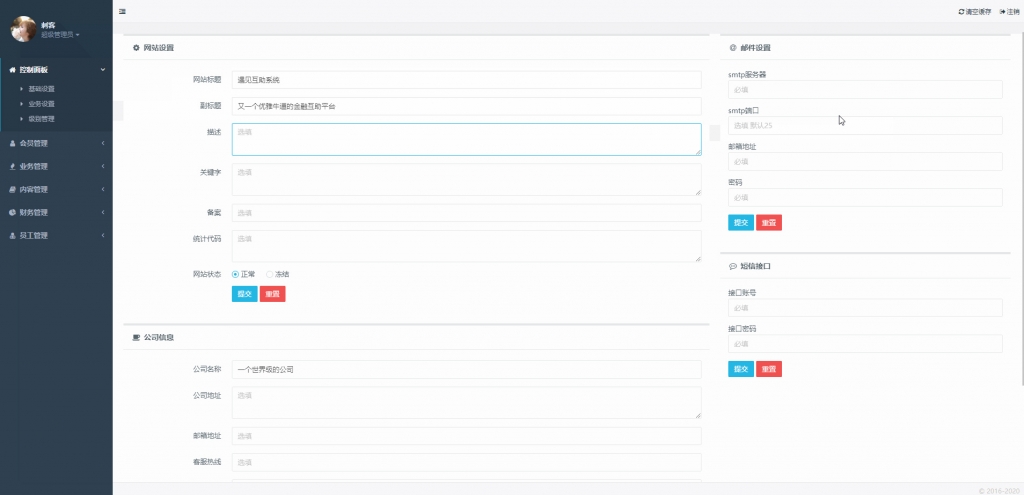This screenshot has width=1024, height=495.
Task: Open the 基础设置 submenu item
Action: 42,88
